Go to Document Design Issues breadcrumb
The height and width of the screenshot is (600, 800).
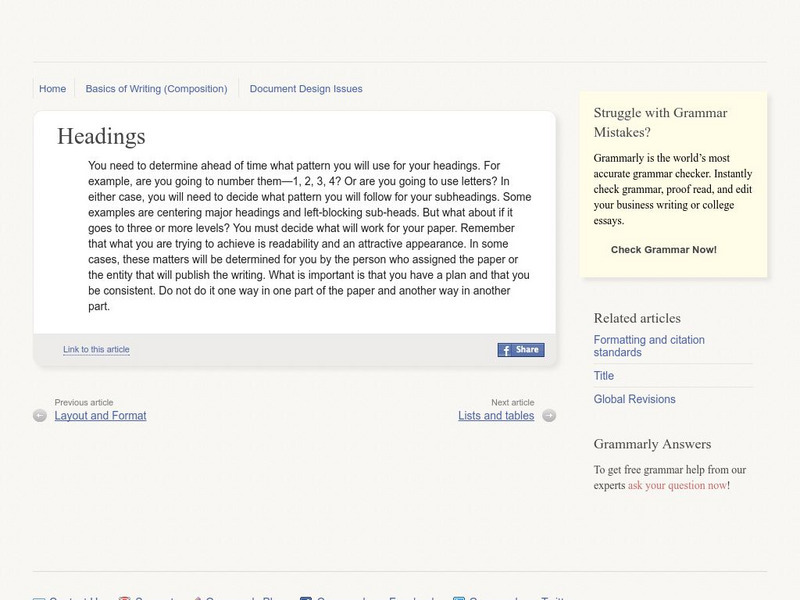coord(306,89)
